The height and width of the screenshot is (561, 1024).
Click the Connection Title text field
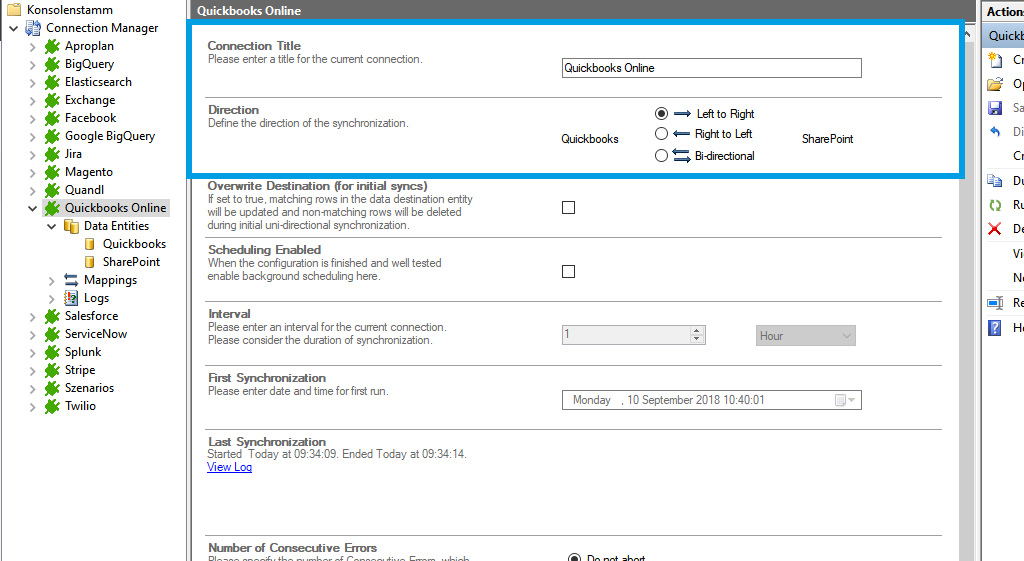pos(710,68)
